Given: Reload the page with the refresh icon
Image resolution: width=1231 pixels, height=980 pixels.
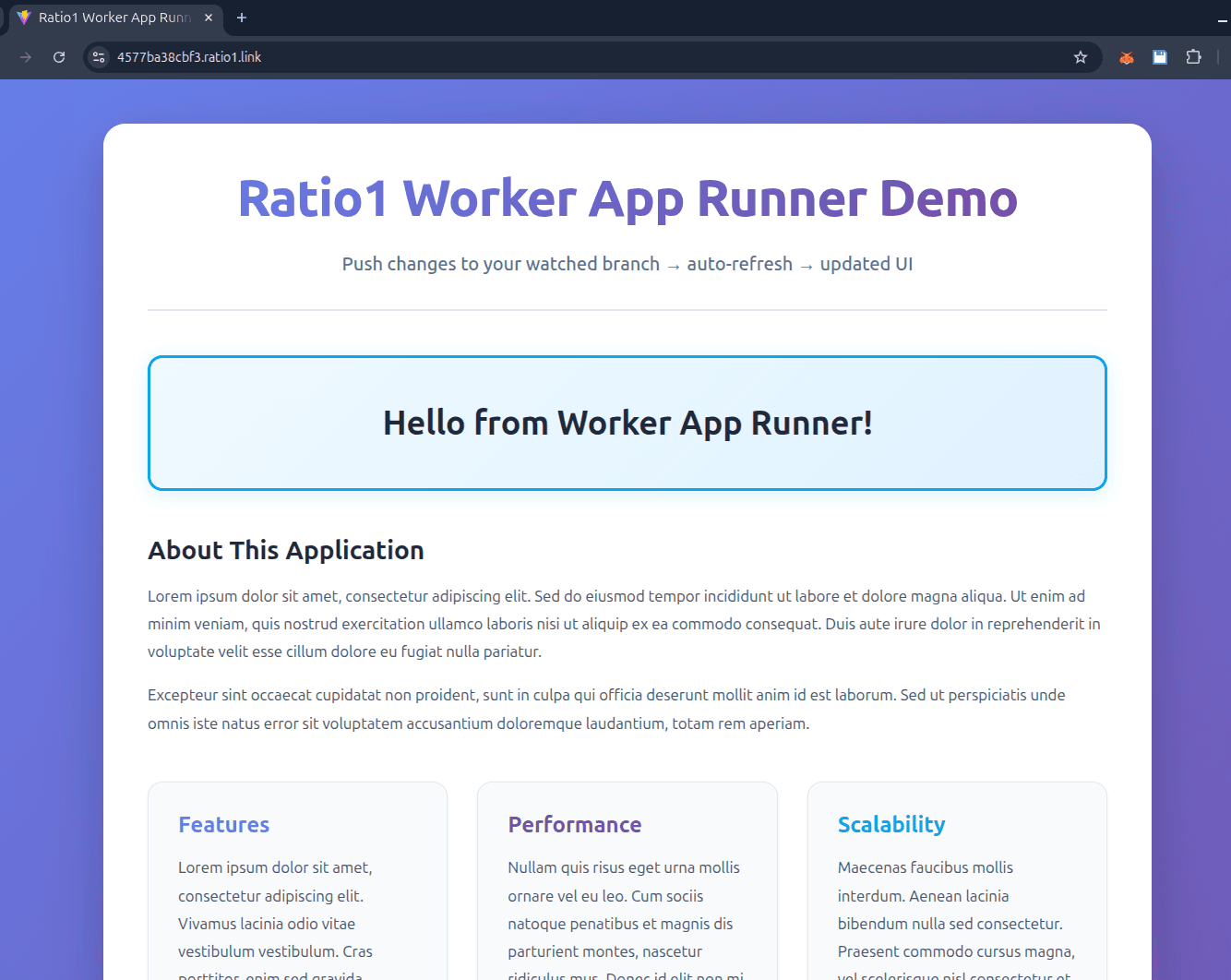Looking at the screenshot, I should [59, 57].
